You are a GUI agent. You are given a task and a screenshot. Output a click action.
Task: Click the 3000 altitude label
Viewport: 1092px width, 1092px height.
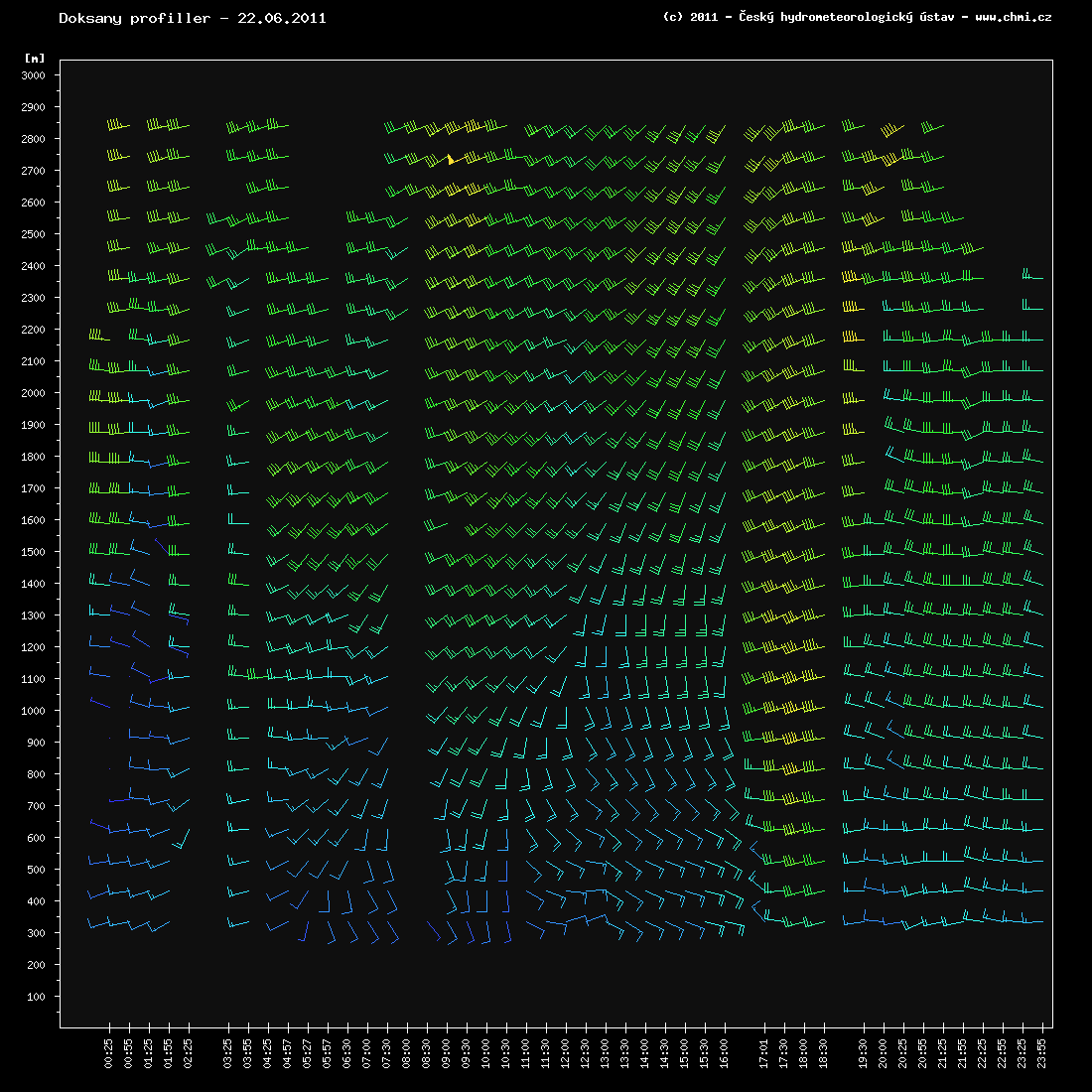tap(34, 75)
